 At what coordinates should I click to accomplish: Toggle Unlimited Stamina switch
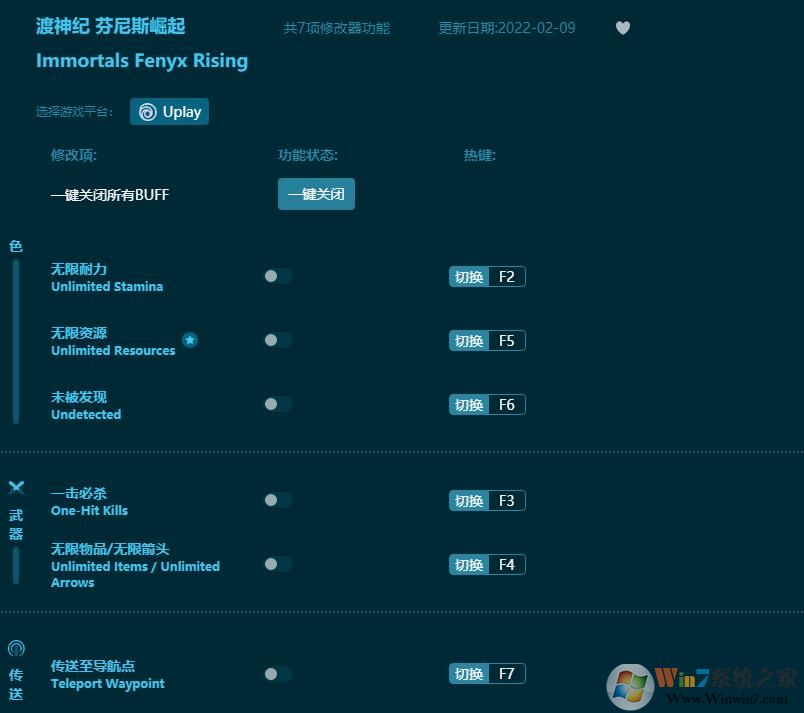[278, 276]
